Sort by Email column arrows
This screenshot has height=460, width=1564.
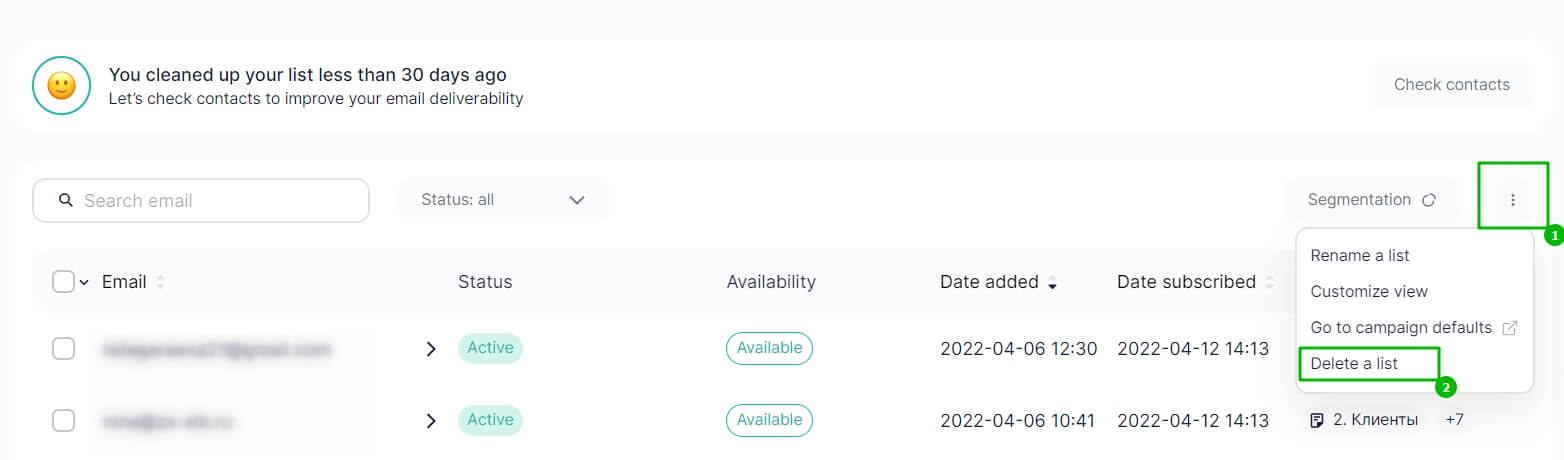pyautogui.click(x=160, y=282)
